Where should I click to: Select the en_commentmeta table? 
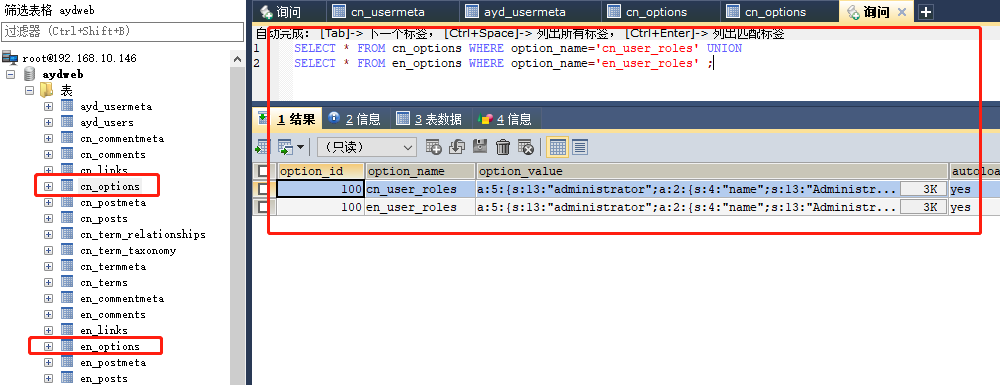tap(122, 298)
